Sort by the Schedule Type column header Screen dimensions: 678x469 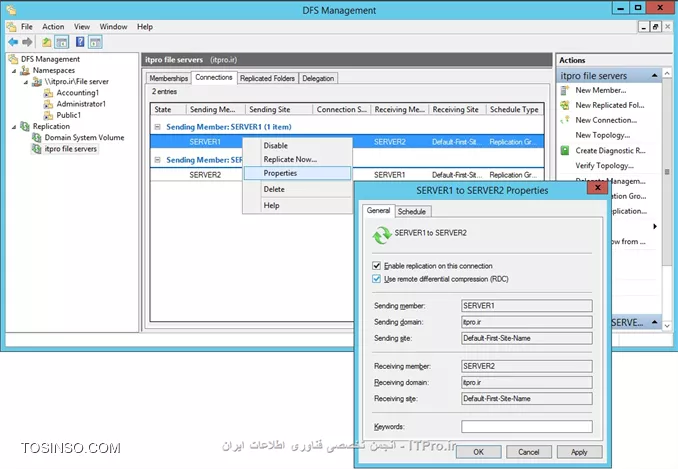tap(515, 109)
